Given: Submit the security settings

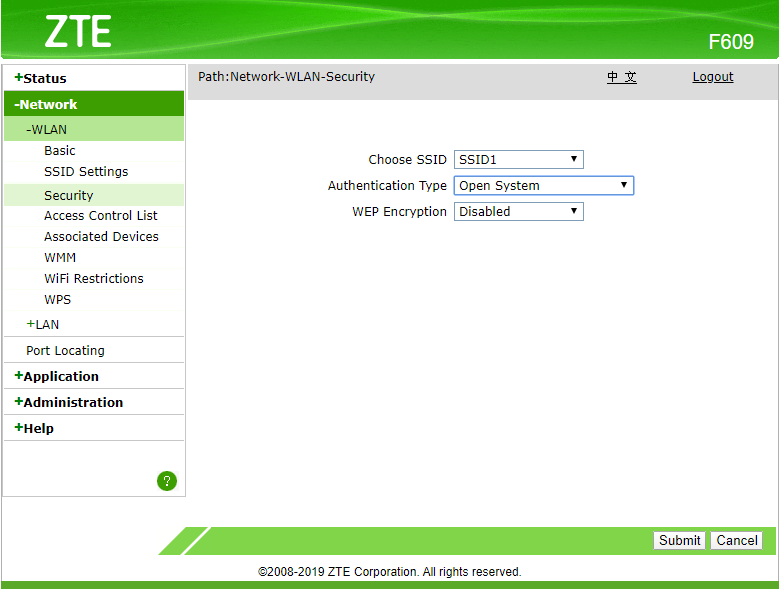Looking at the screenshot, I should (679, 540).
